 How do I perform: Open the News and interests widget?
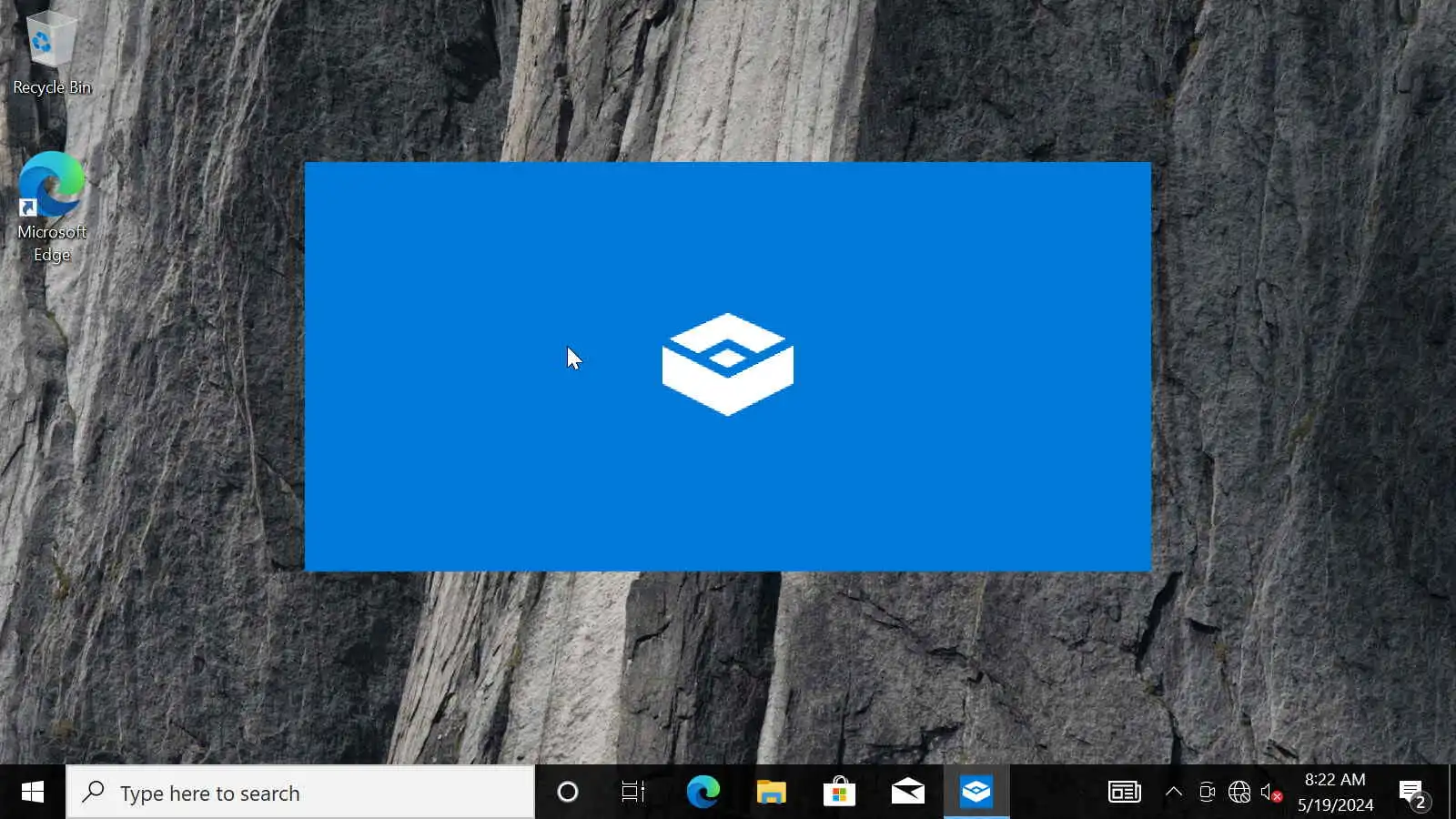1125,793
